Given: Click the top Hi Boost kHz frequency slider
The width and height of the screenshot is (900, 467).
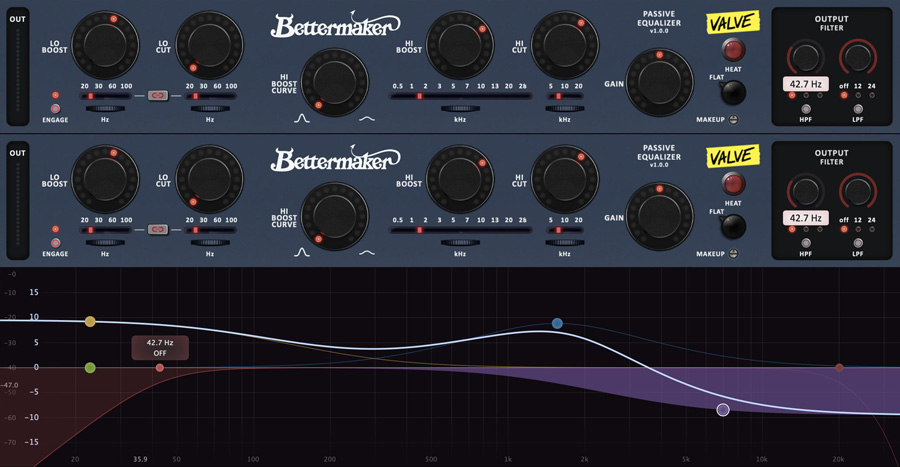Looking at the screenshot, I should (459, 97).
